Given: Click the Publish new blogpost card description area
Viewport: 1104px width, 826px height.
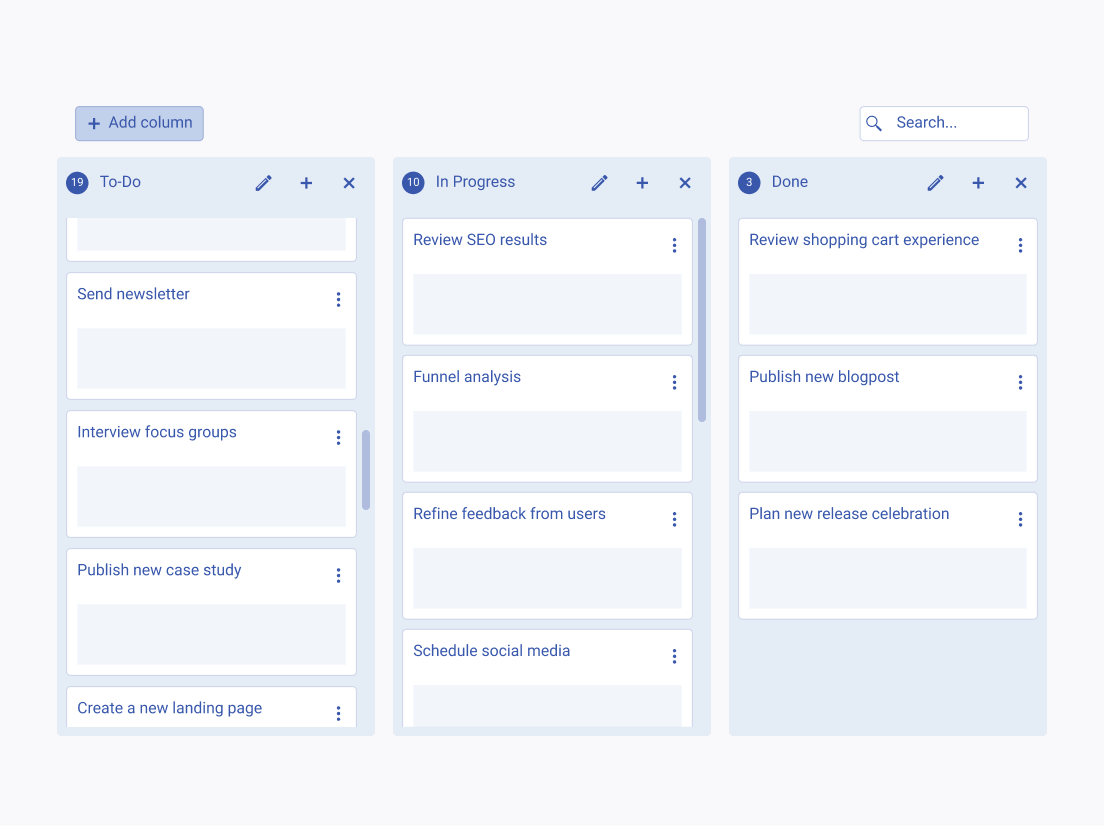Looking at the screenshot, I should pos(888,442).
